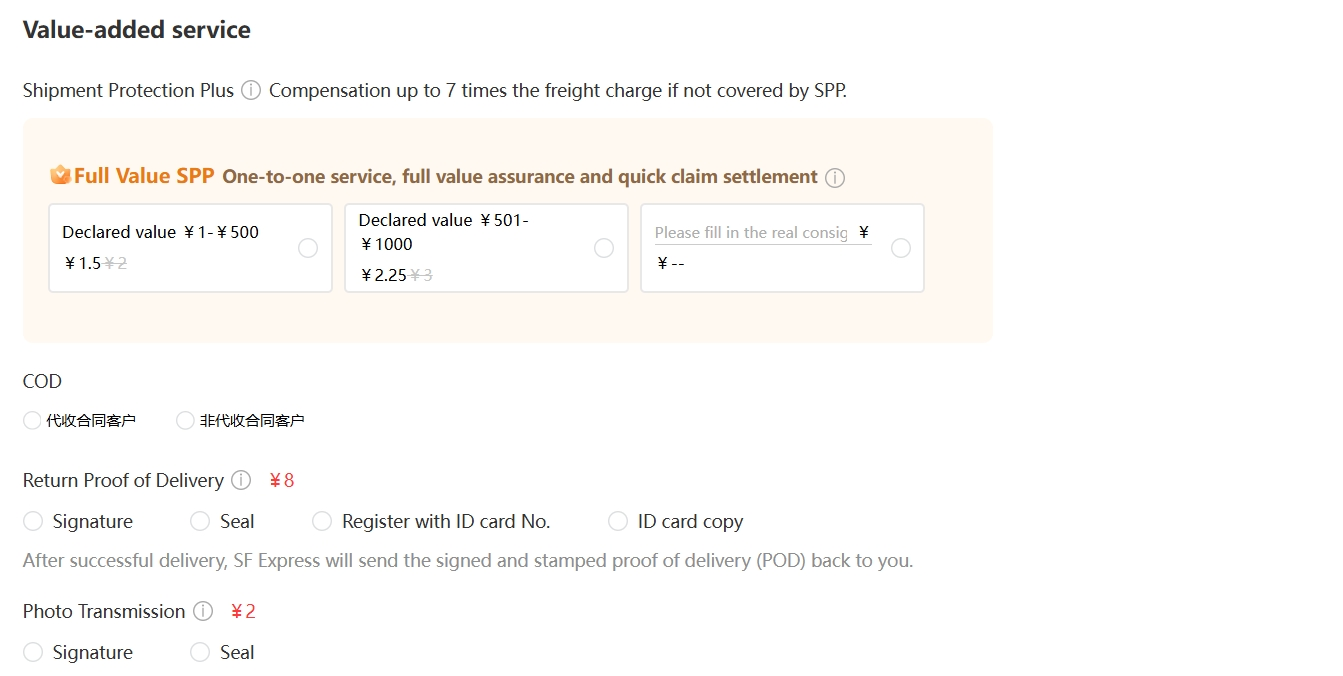Select Declared value ¥1-¥500 radio option

click(x=308, y=248)
